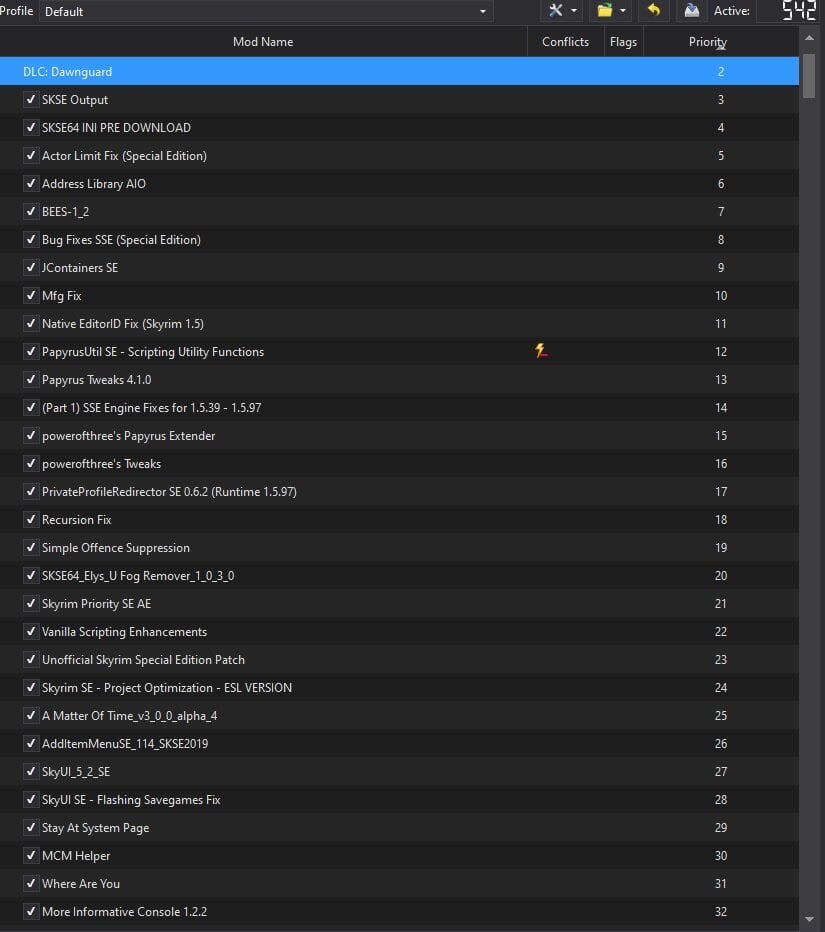Screen dimensions: 825x932
Task: Sort by Conflicts column header
Action: tap(565, 42)
